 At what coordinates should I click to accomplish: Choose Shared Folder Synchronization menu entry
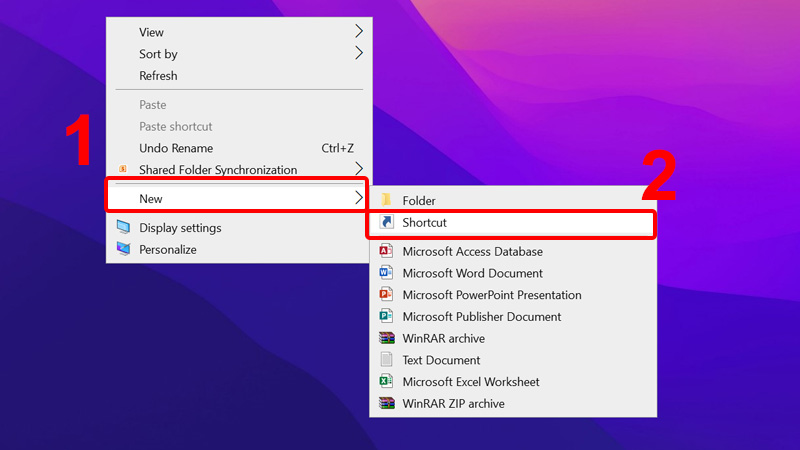(217, 170)
